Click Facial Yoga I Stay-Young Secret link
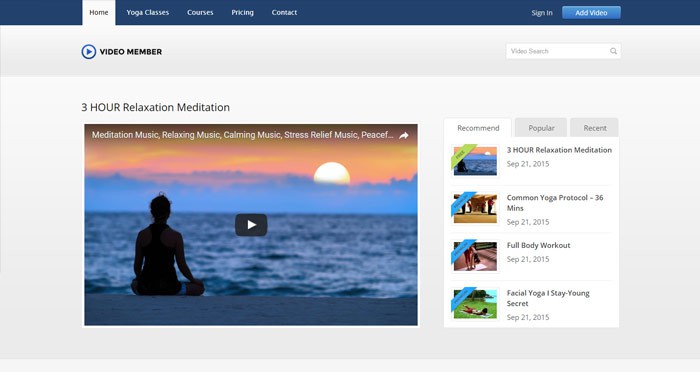This screenshot has height=372, width=700. [548, 298]
